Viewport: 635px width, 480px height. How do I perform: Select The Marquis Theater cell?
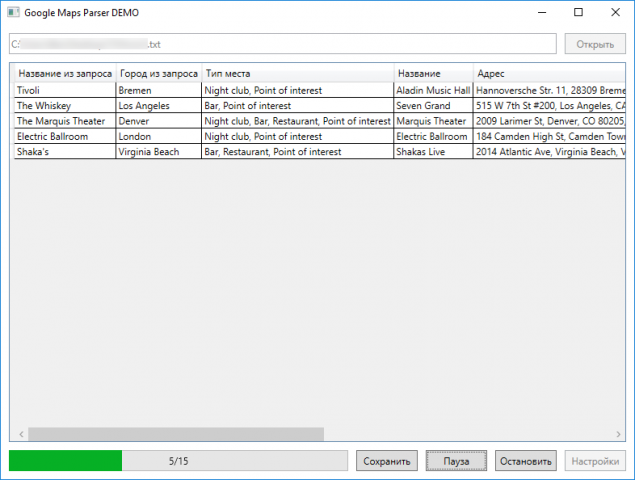pos(65,121)
